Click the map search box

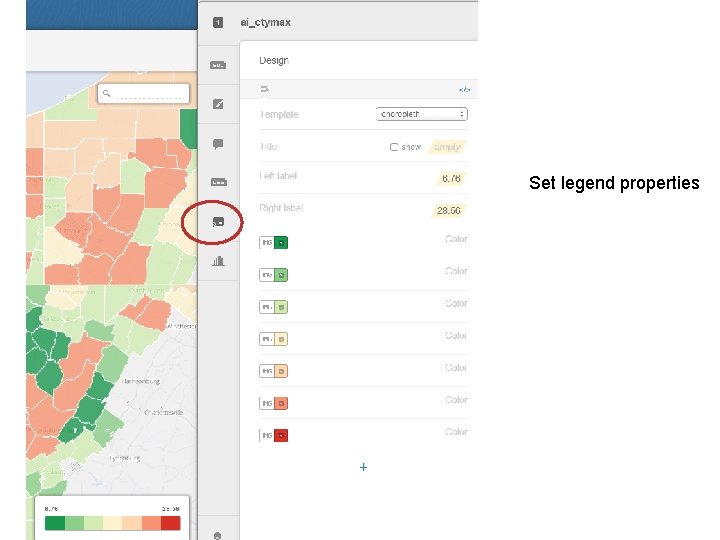tap(143, 94)
